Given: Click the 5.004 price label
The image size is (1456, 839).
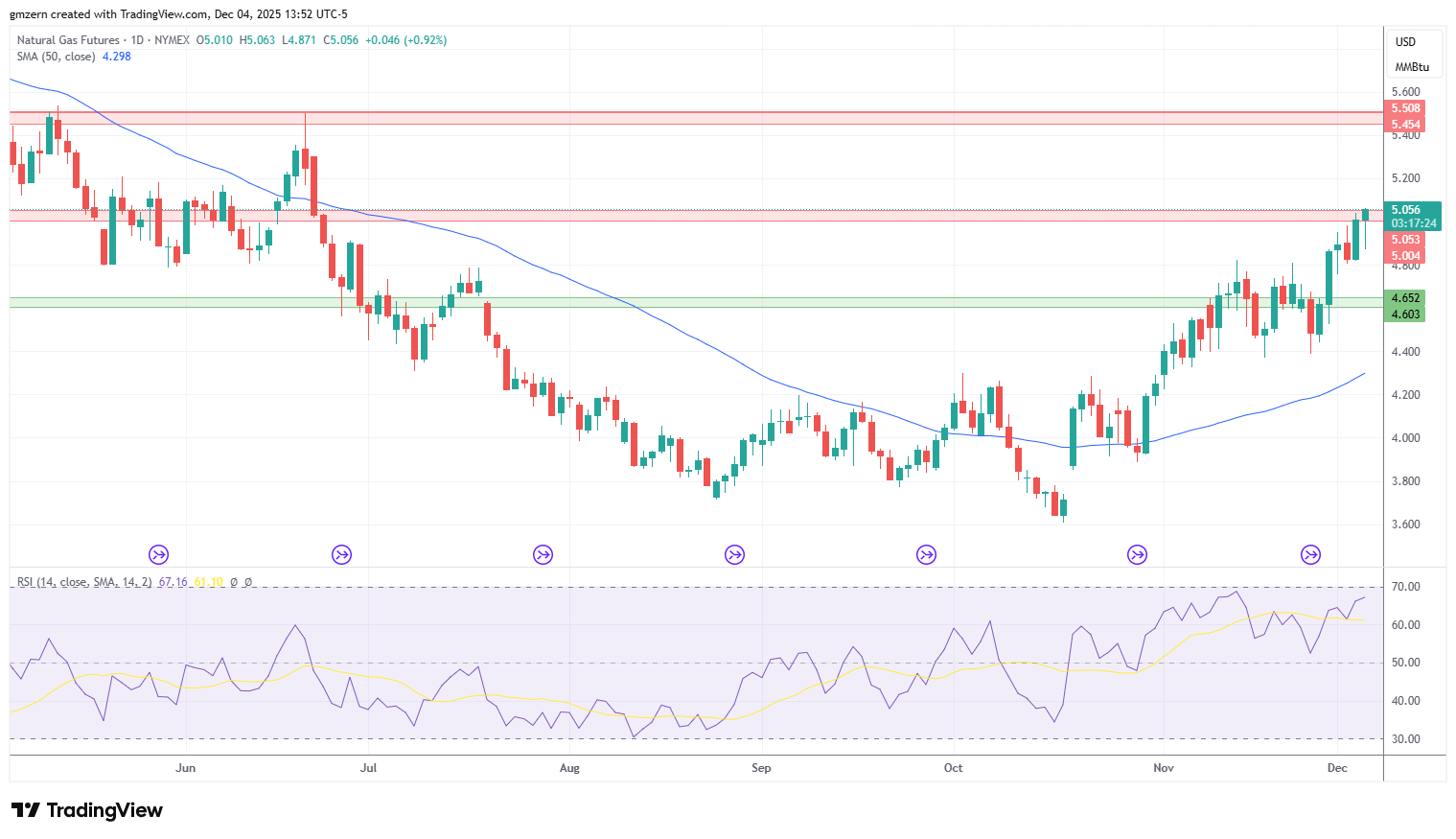Looking at the screenshot, I should (x=1405, y=256).
